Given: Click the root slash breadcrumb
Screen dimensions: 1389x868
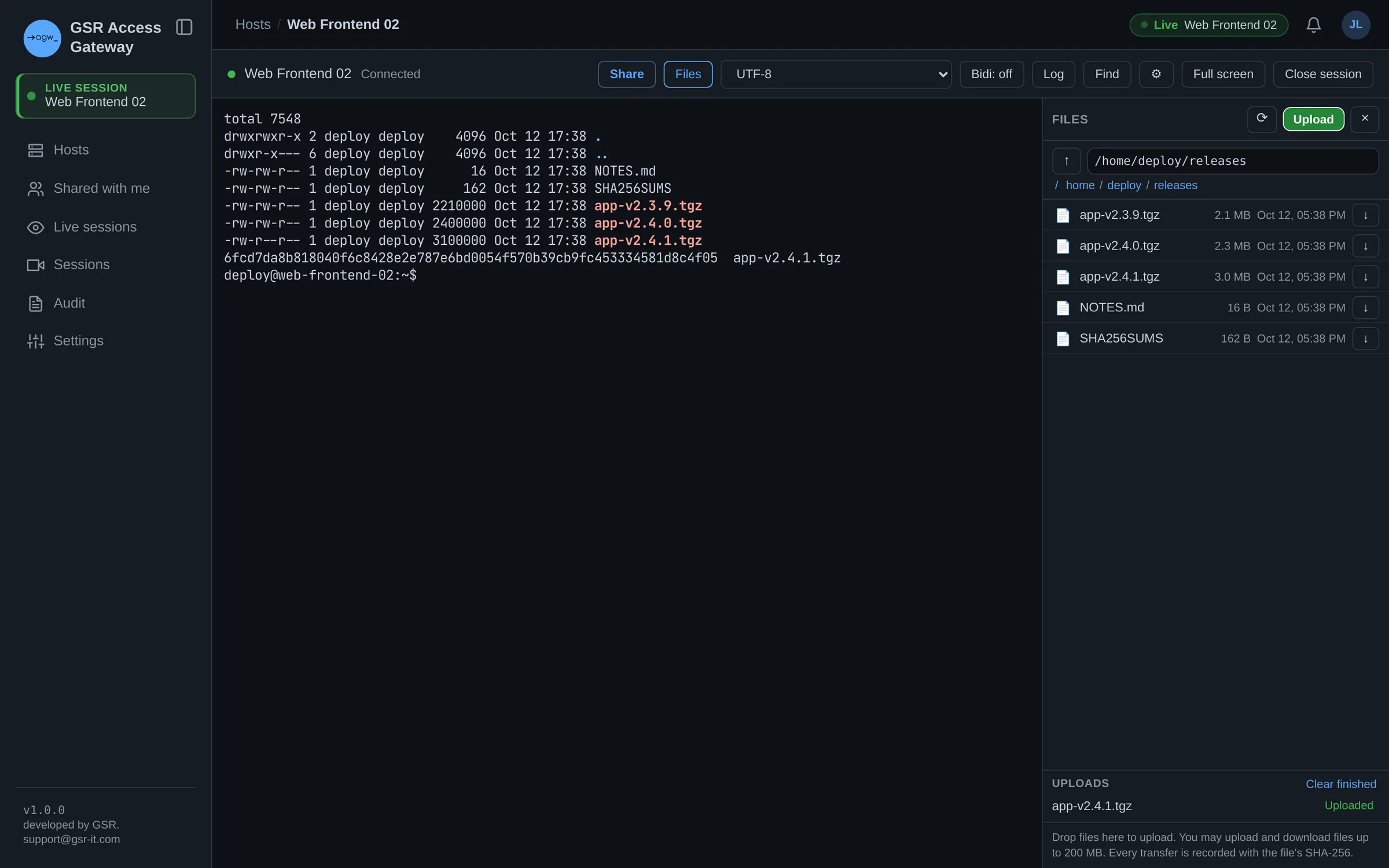Looking at the screenshot, I should 1056,185.
